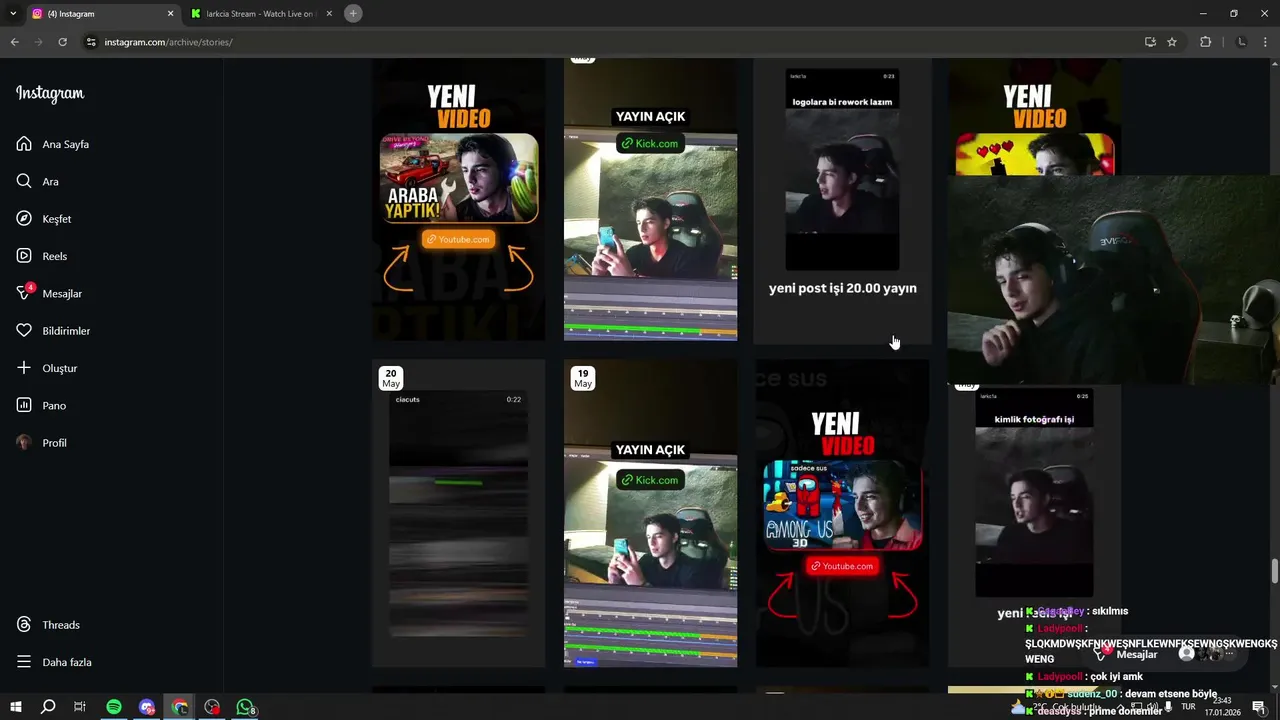Go back in browser history
The height and width of the screenshot is (720, 1280).
tap(14, 42)
